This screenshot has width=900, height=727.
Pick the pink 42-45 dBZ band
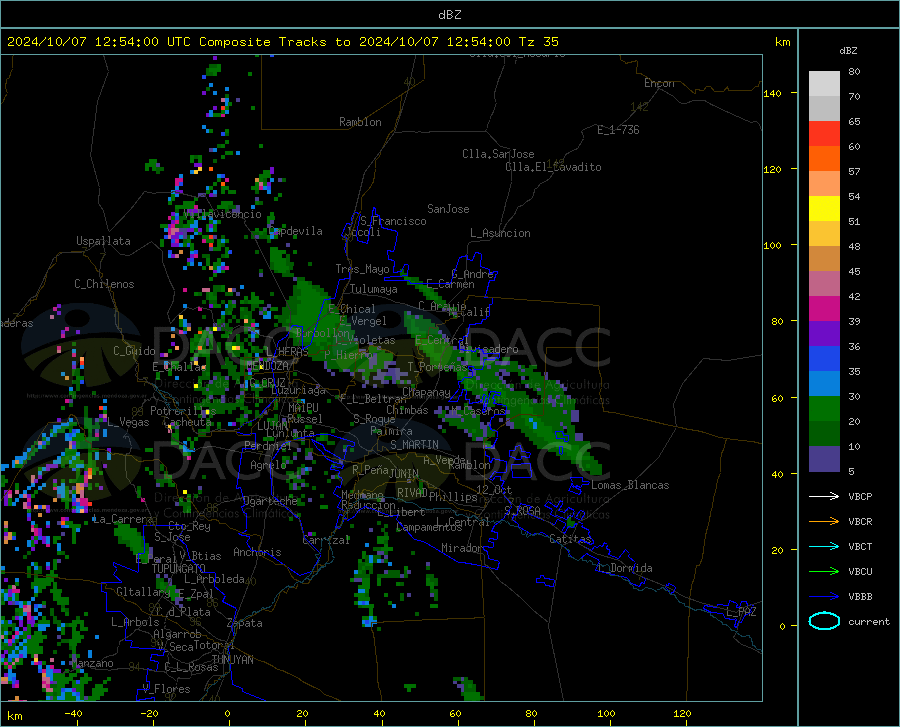(824, 284)
